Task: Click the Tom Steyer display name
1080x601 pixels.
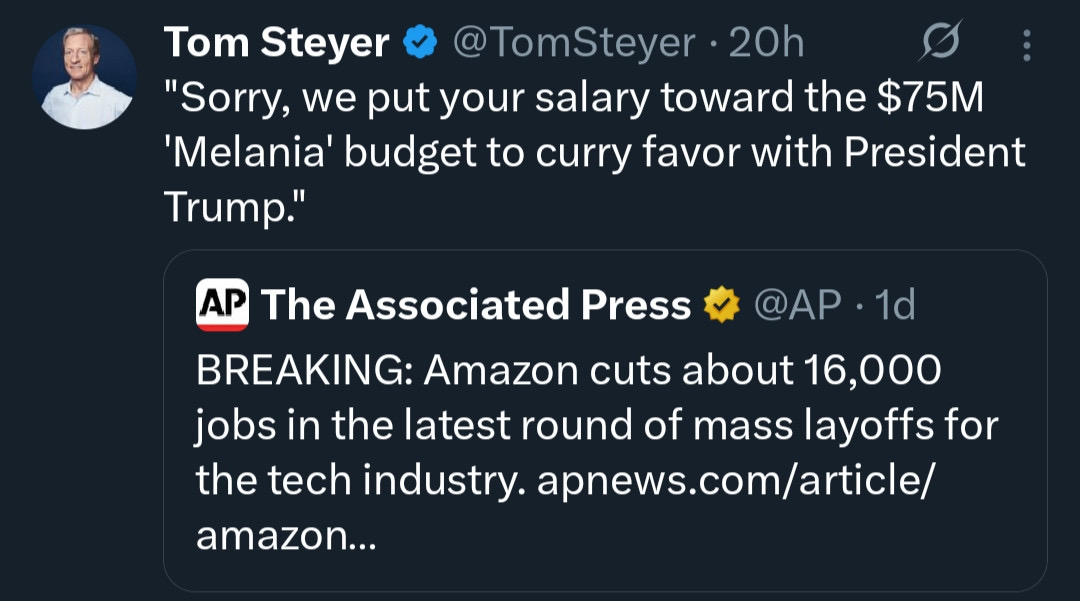Action: coord(276,42)
